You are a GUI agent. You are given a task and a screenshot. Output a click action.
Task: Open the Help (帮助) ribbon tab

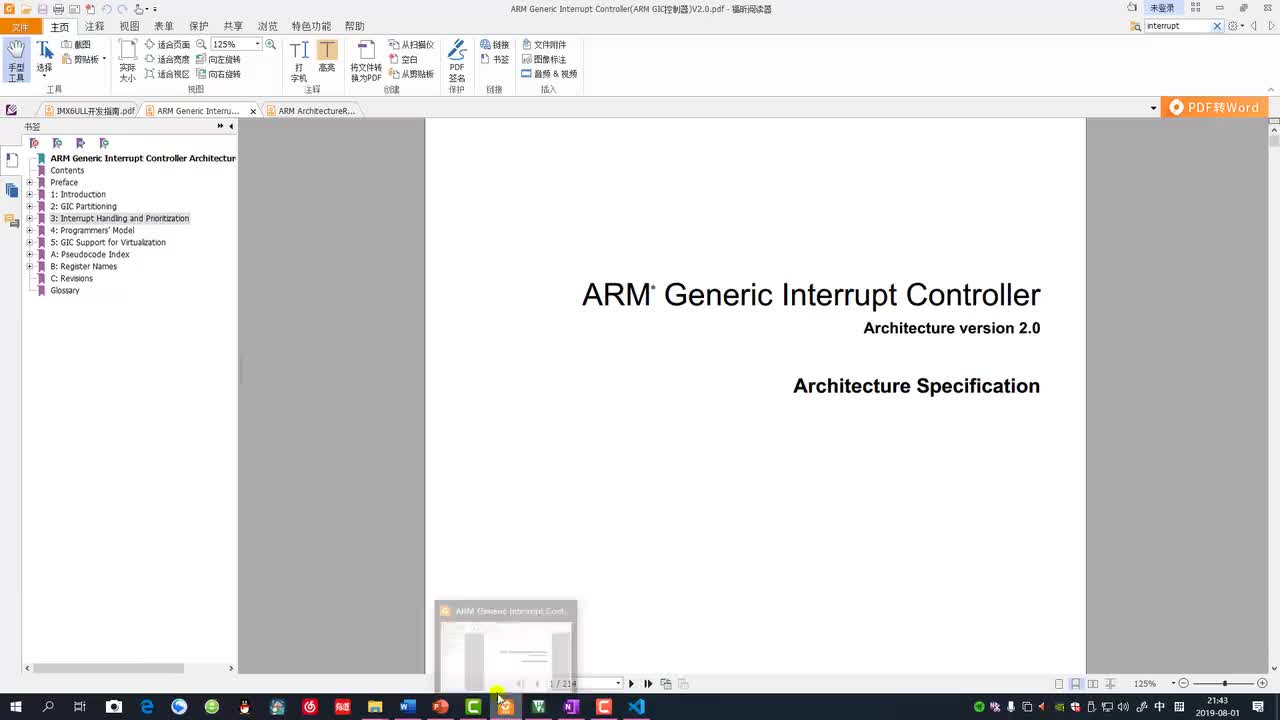tap(354, 26)
